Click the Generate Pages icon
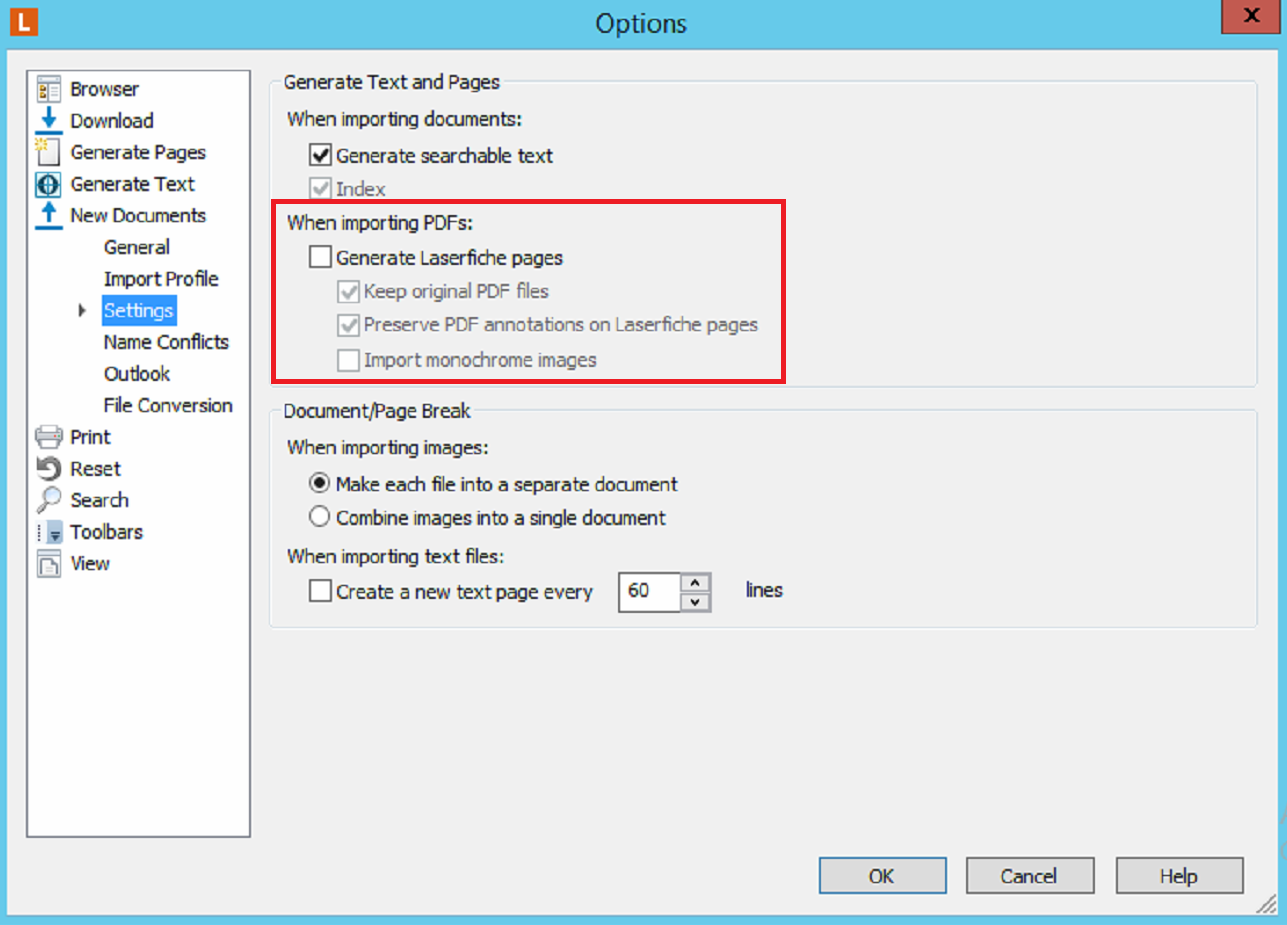Screen dimensions: 1287x925 click(49, 152)
